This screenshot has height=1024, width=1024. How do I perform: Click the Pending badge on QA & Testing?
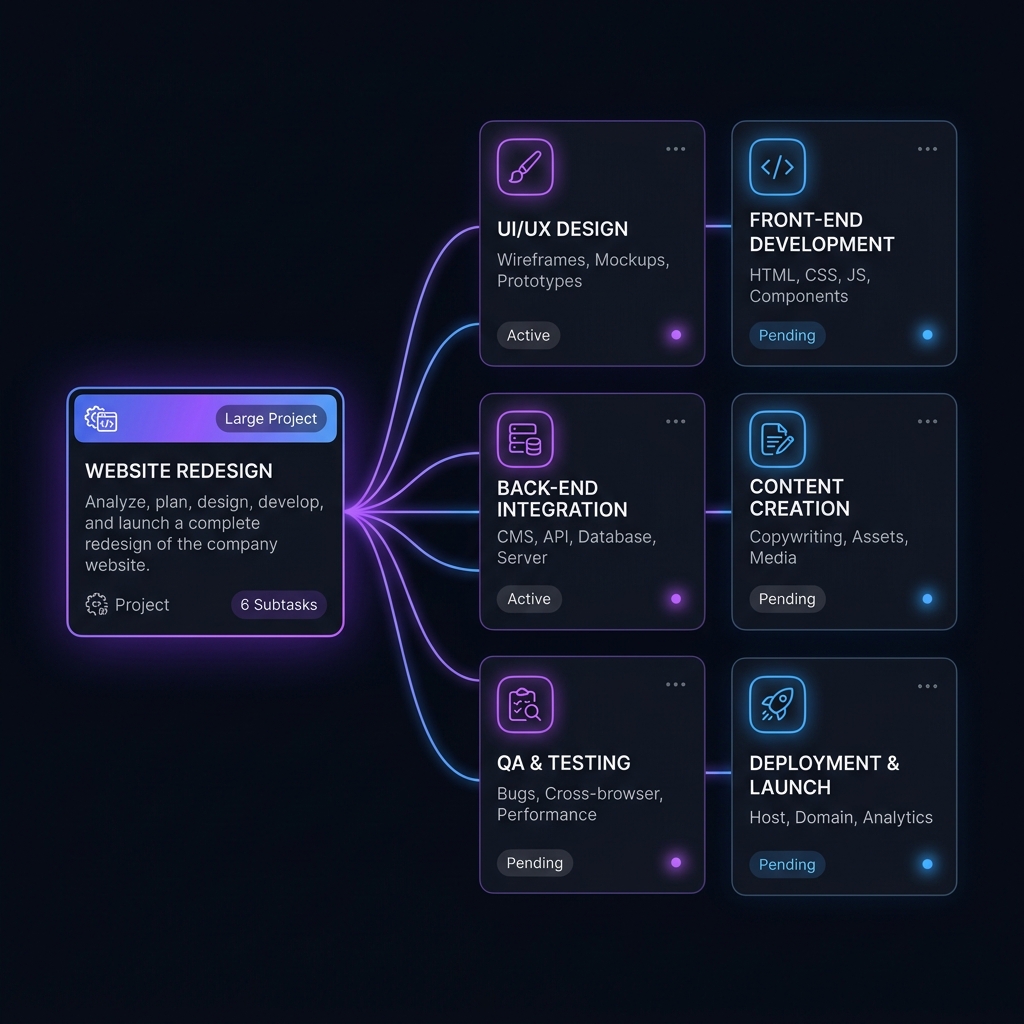tap(535, 863)
